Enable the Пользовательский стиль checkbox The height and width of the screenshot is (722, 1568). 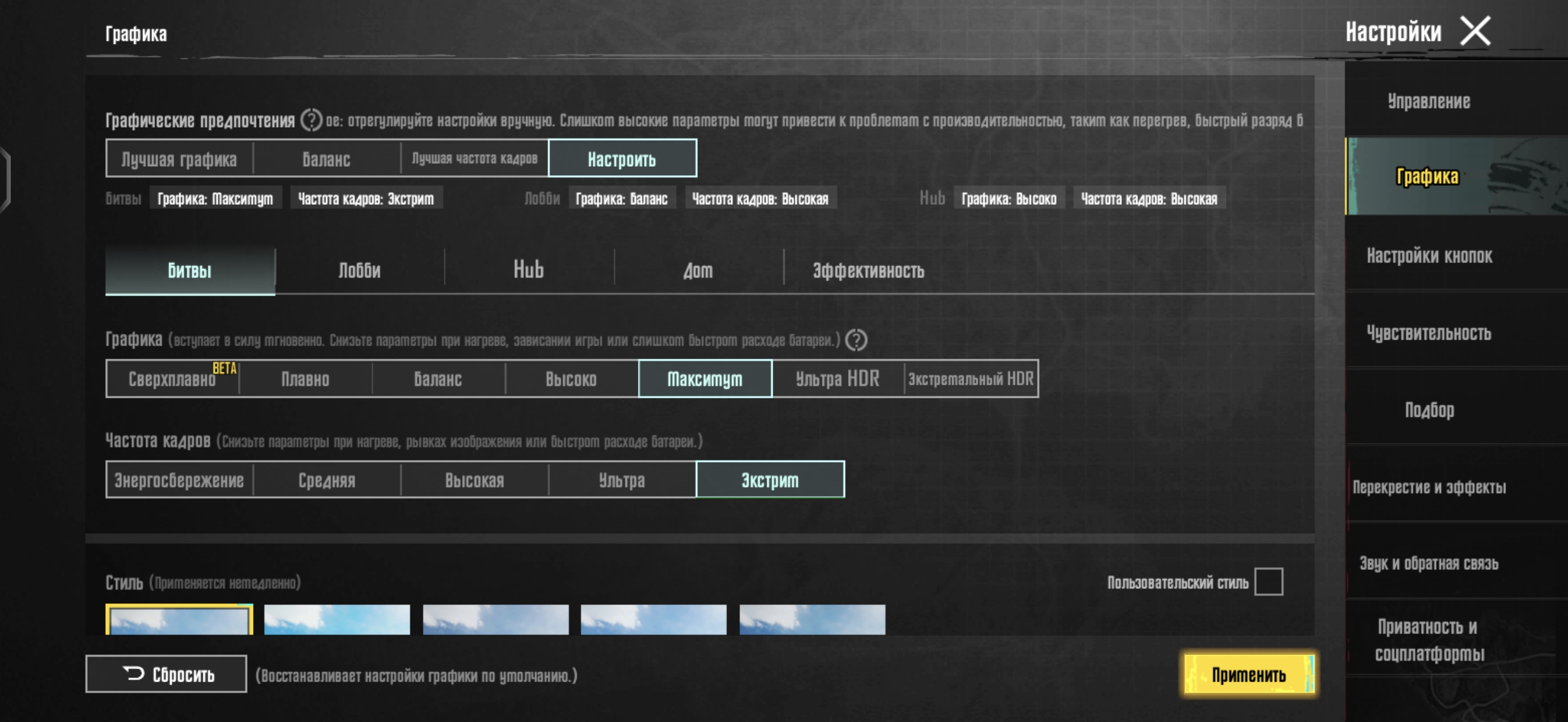pyautogui.click(x=1268, y=581)
